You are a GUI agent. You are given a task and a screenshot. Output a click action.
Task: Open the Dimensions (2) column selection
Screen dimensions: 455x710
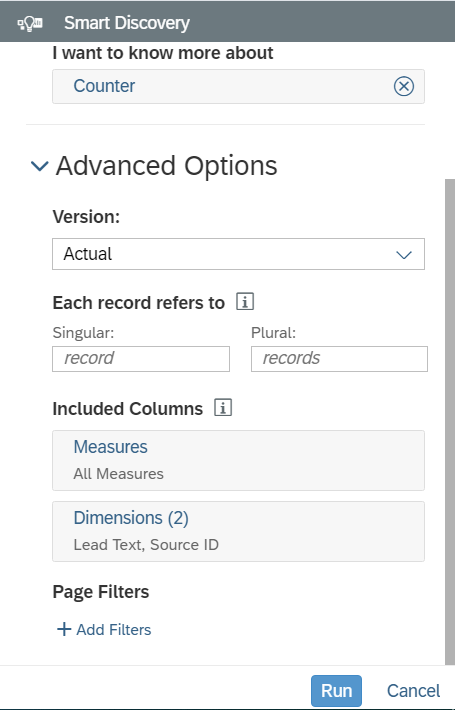(238, 531)
